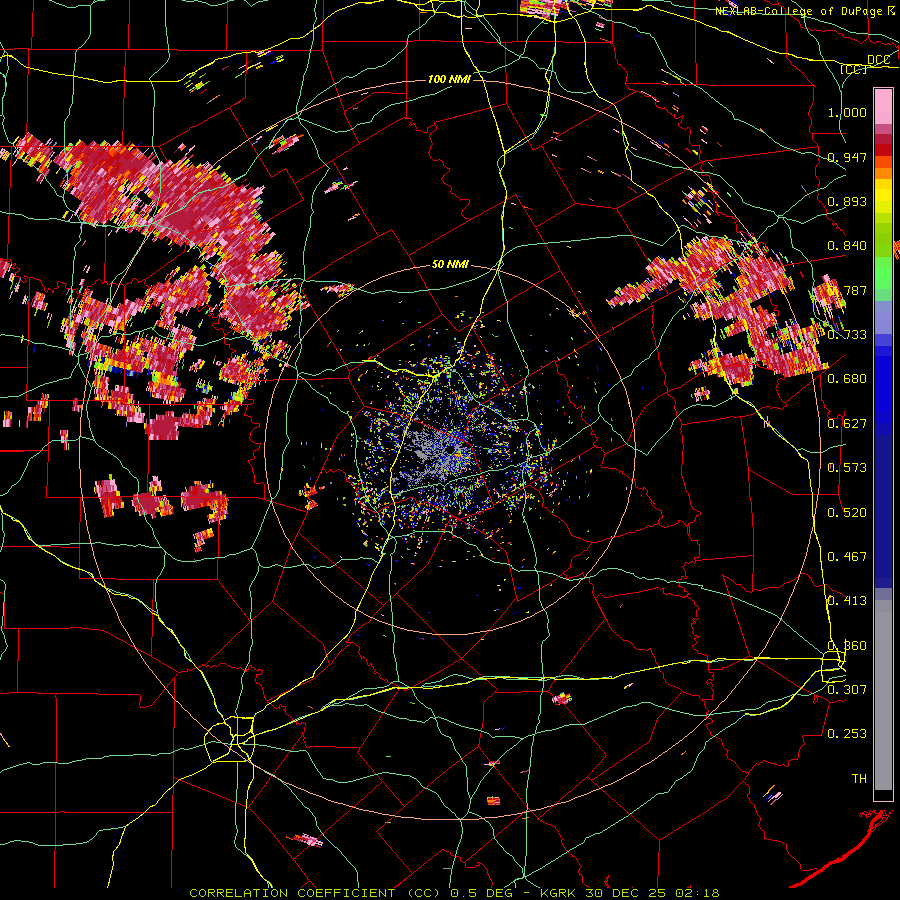Click the 0.840 scale value
The height and width of the screenshot is (900, 900).
click(847, 245)
